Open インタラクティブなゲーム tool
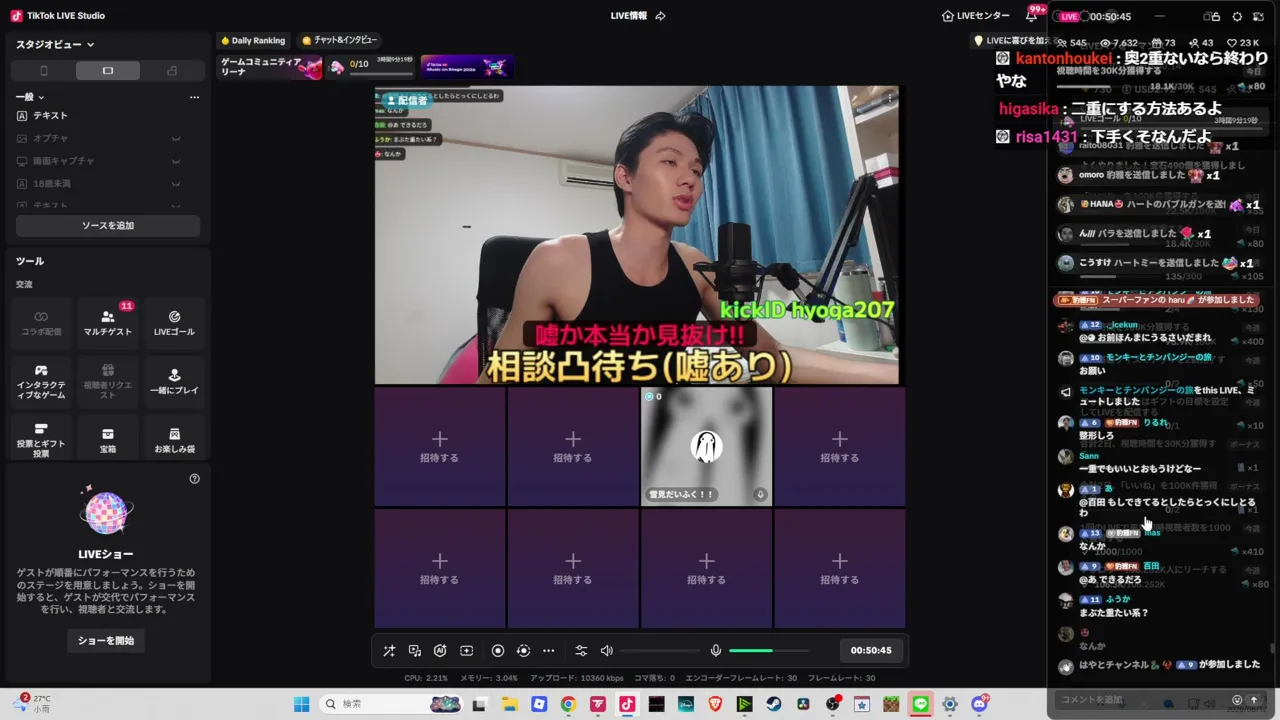Image resolution: width=1280 pixels, height=720 pixels. [x=41, y=381]
